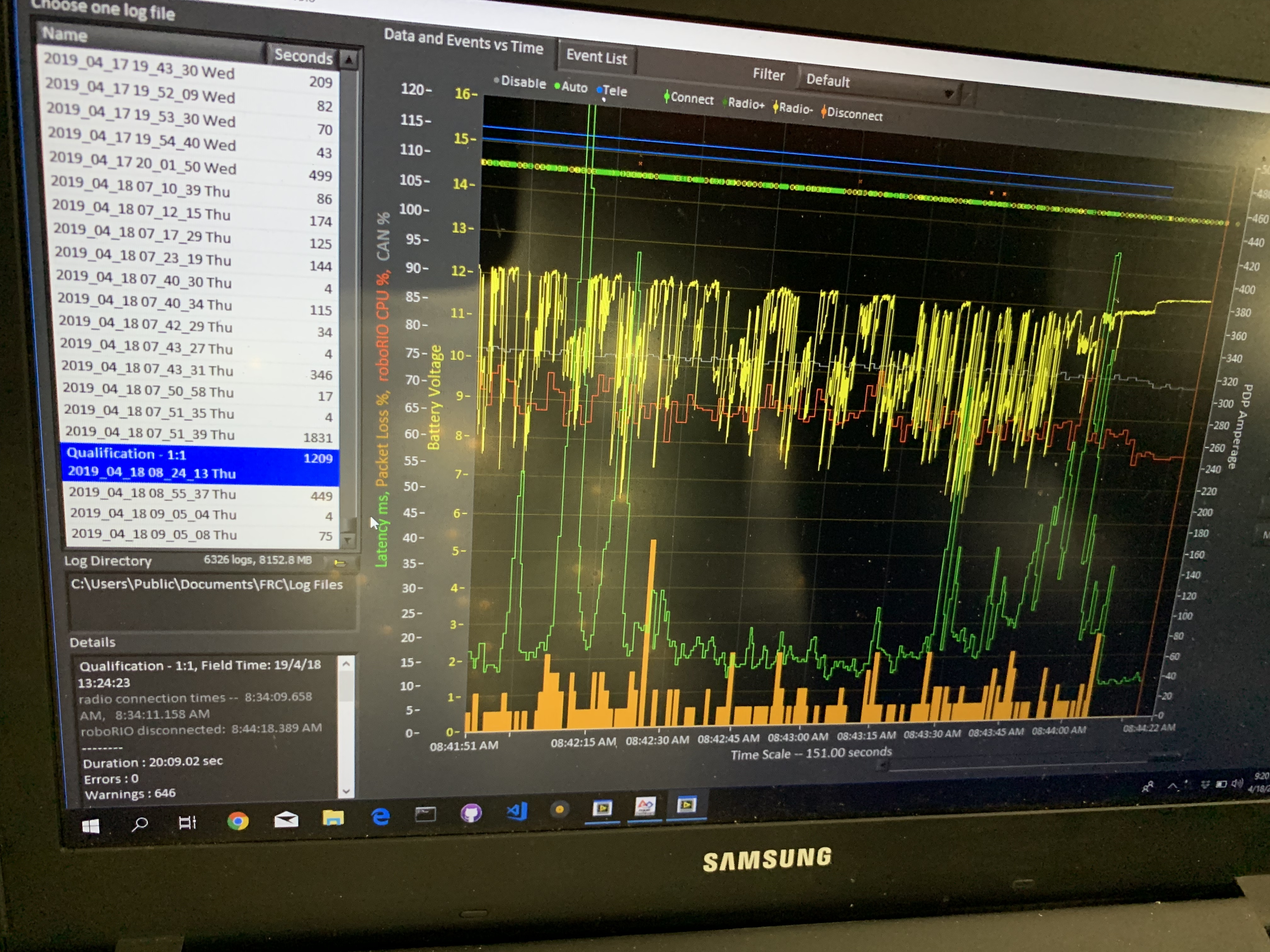Viewport: 1270px width, 952px height.
Task: Click the time scale horizontal scrollbar
Action: click(x=1028, y=762)
